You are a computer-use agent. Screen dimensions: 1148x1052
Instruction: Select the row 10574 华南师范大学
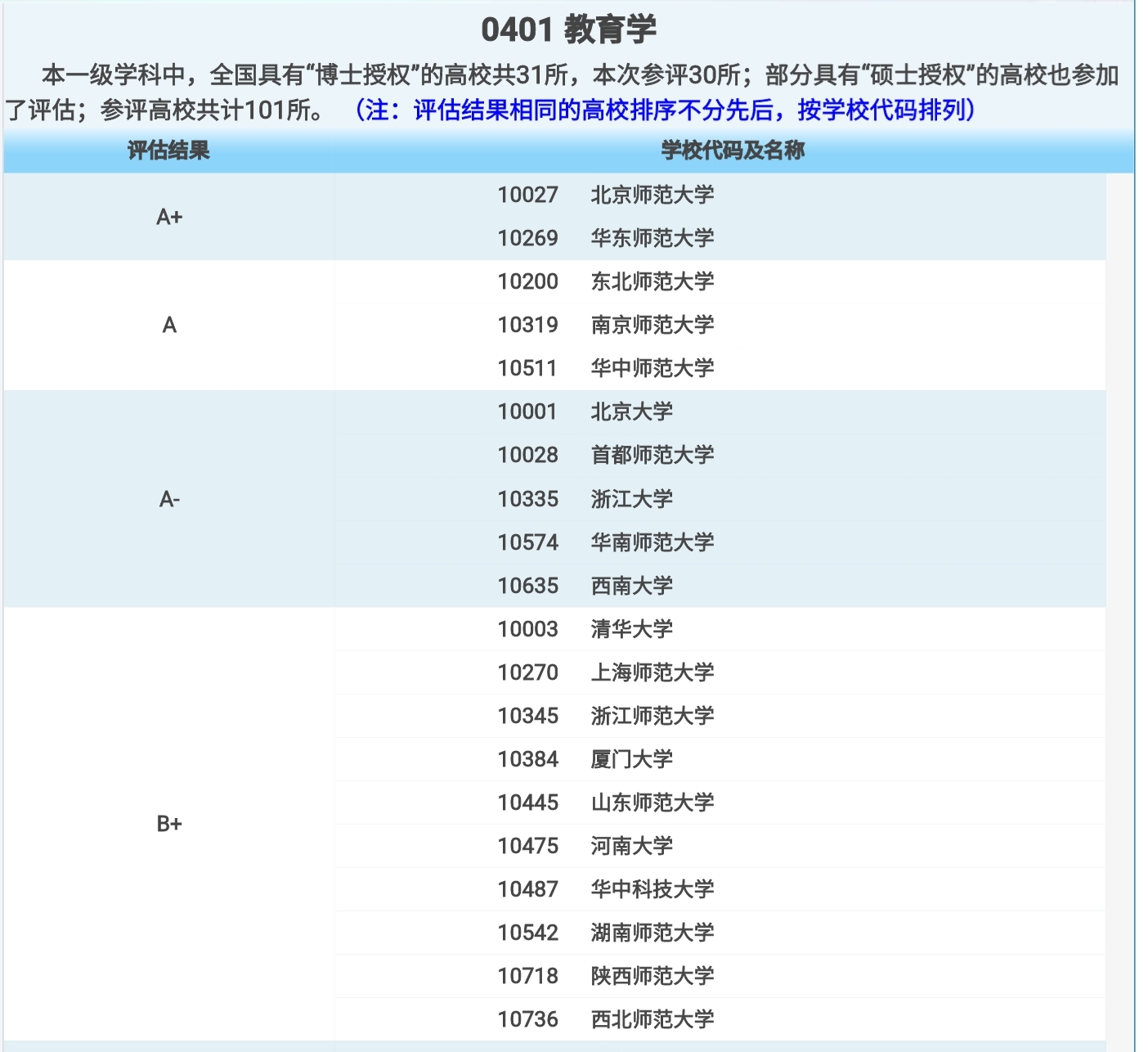(x=720, y=542)
